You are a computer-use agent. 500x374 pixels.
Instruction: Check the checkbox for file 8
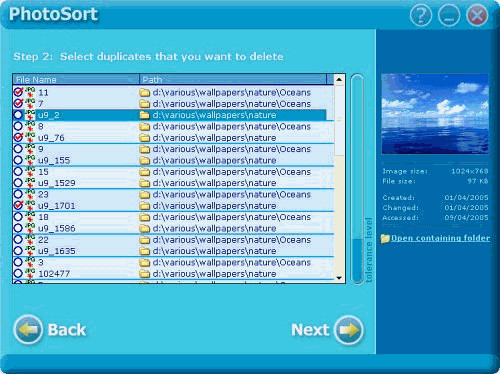(18, 126)
